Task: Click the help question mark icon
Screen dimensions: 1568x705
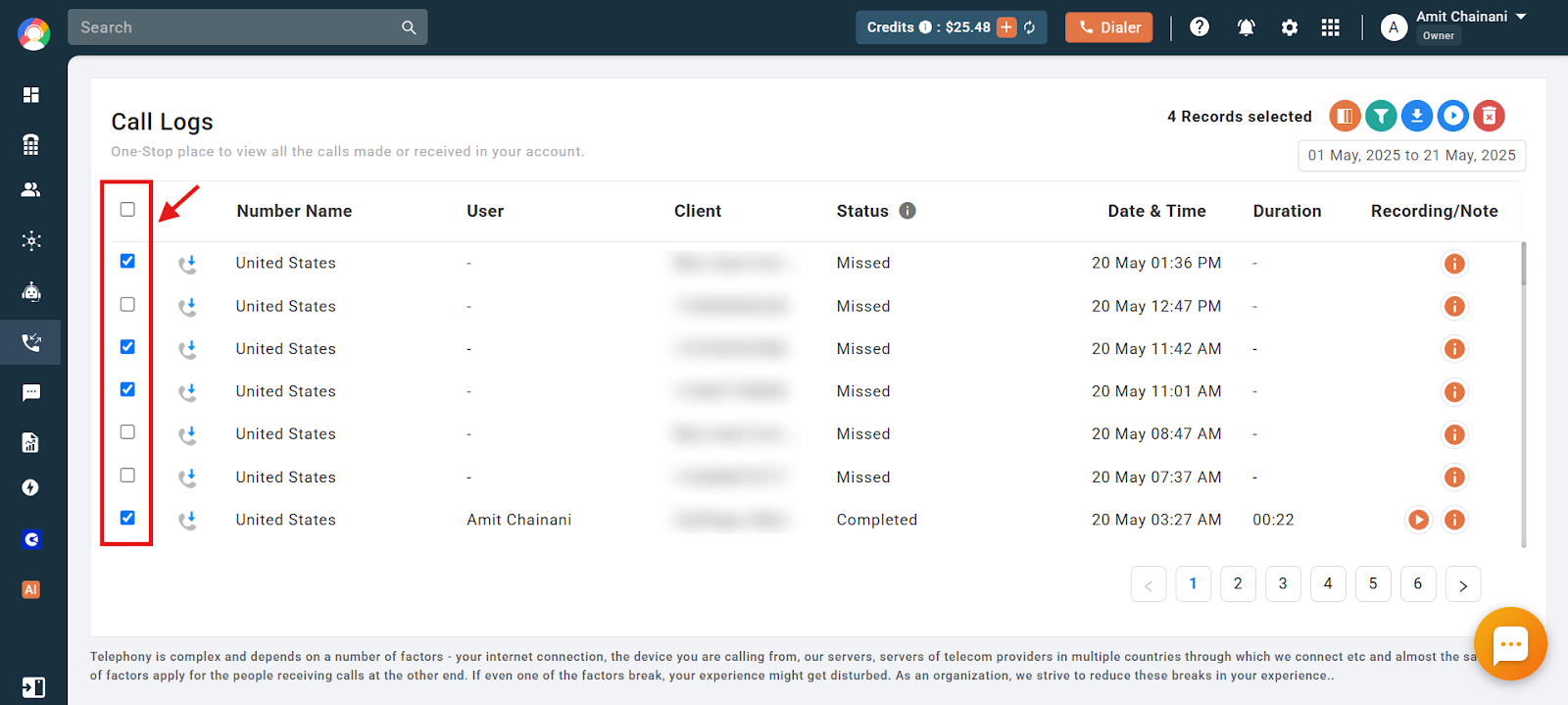Action: coord(1200,27)
